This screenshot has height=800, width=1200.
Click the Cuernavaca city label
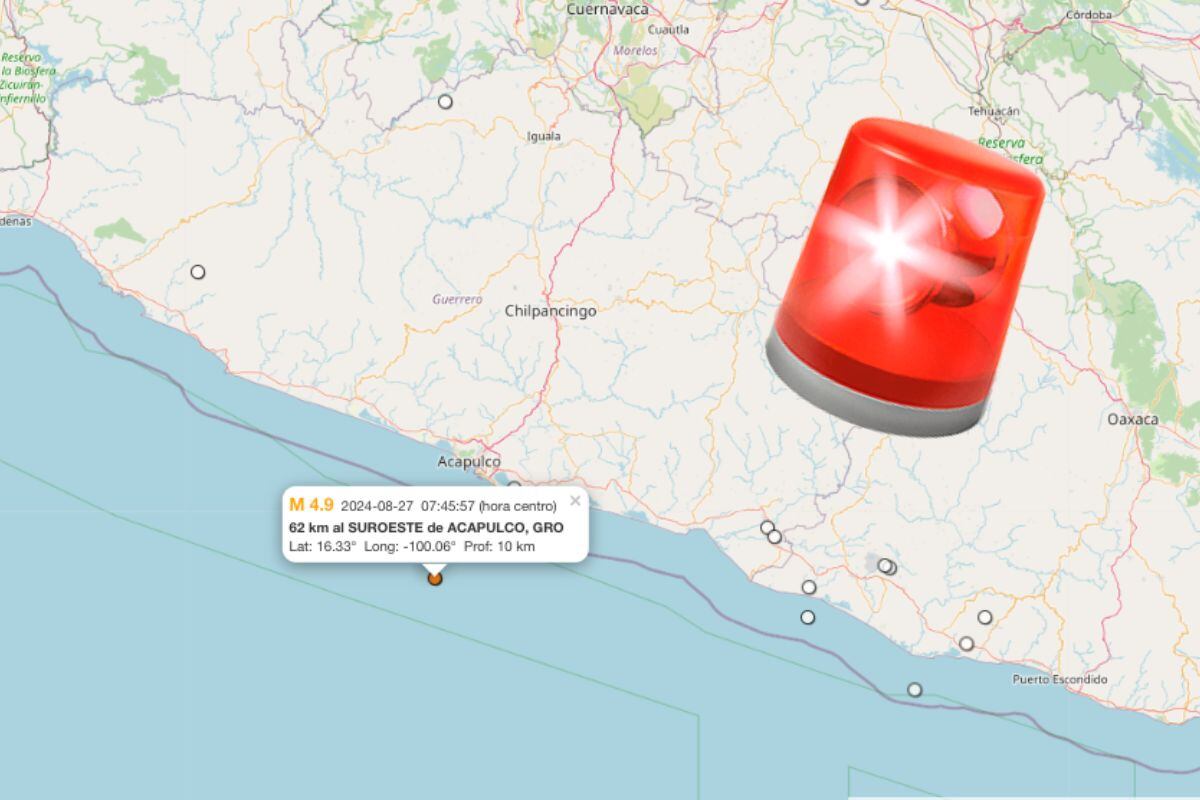[607, 9]
